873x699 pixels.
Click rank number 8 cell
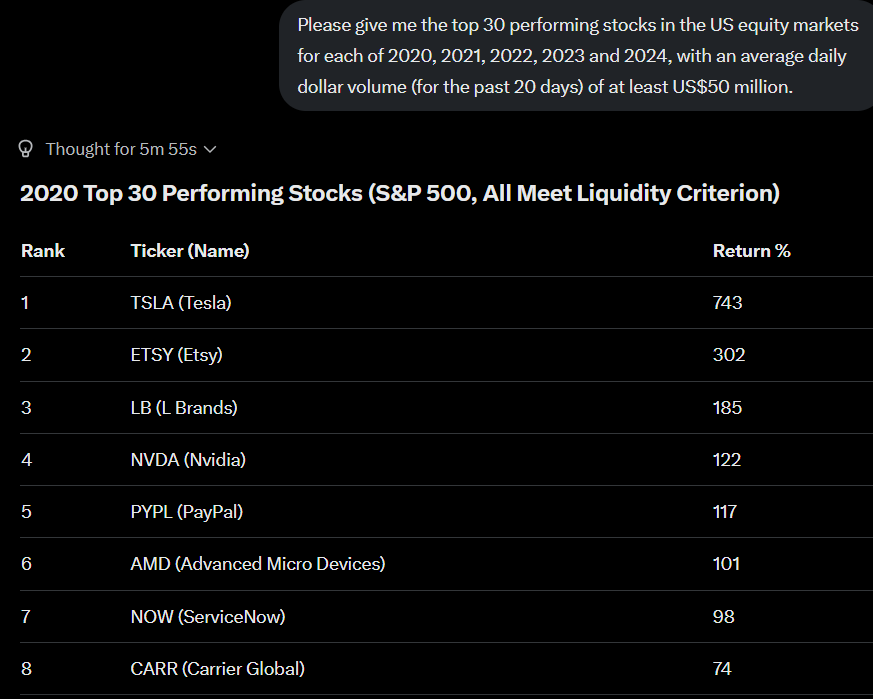(x=26, y=668)
